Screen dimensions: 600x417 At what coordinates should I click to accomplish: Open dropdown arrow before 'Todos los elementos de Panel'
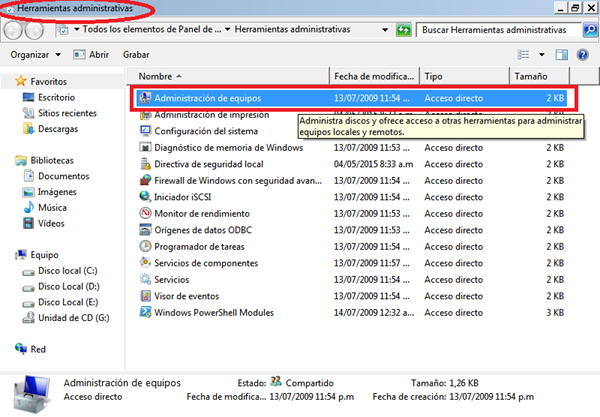click(x=77, y=29)
